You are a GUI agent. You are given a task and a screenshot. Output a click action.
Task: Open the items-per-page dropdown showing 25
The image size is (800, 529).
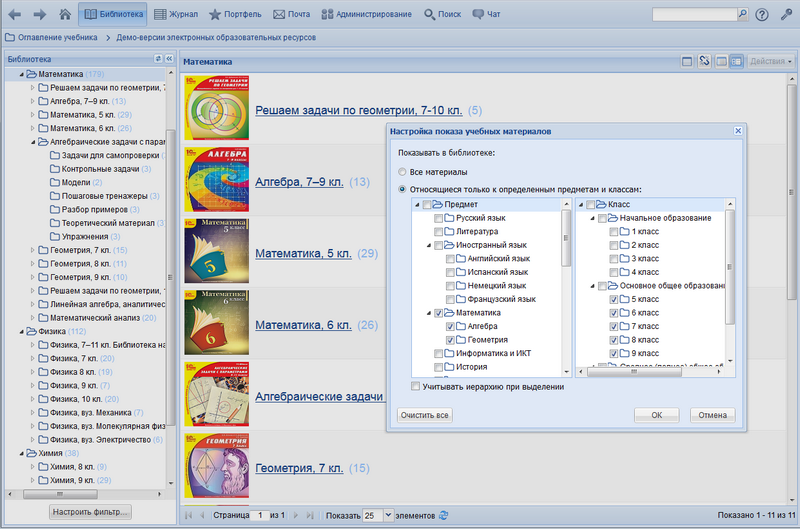pos(389,515)
